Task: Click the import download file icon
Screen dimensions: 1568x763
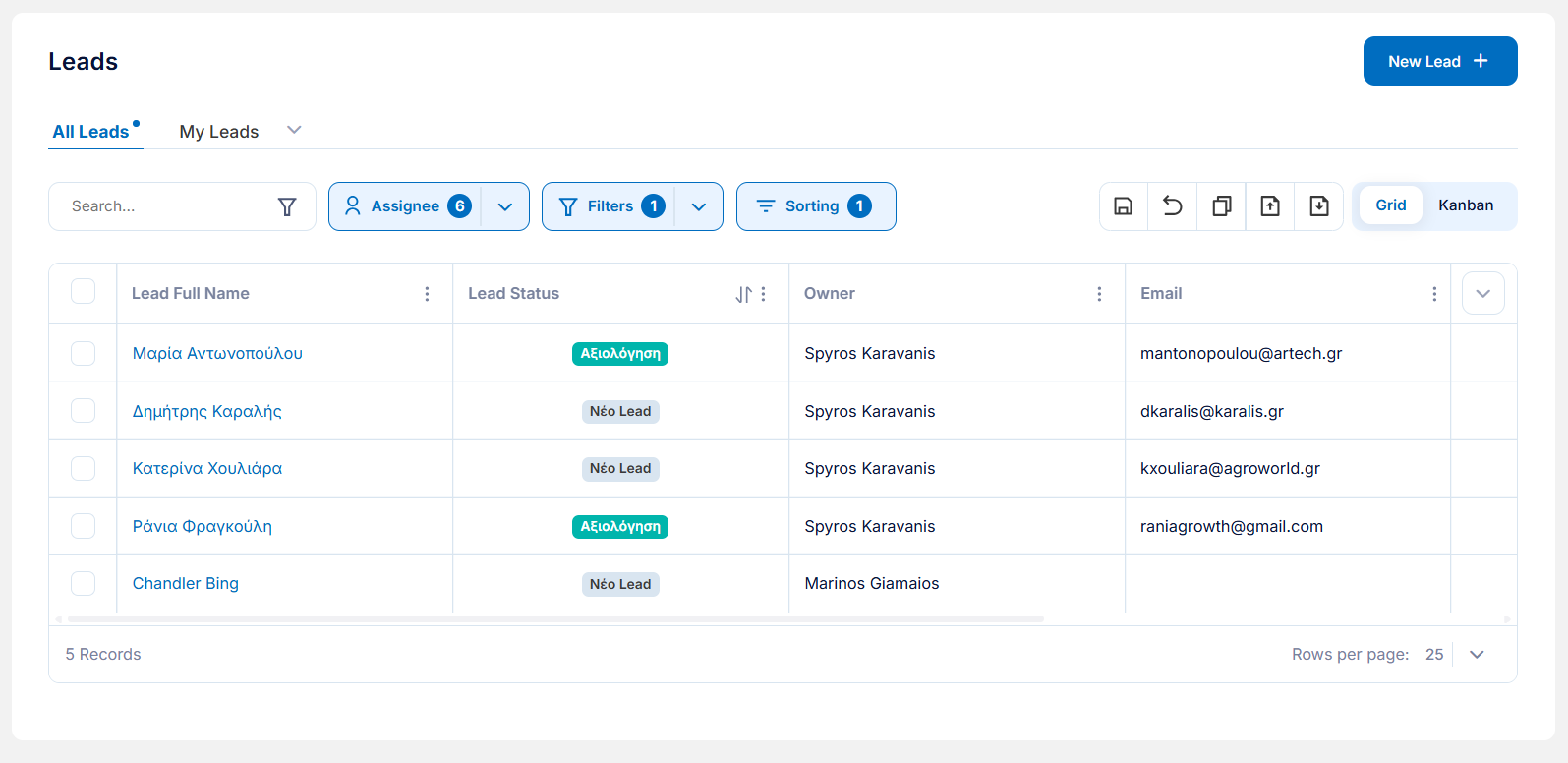Action: point(1319,206)
